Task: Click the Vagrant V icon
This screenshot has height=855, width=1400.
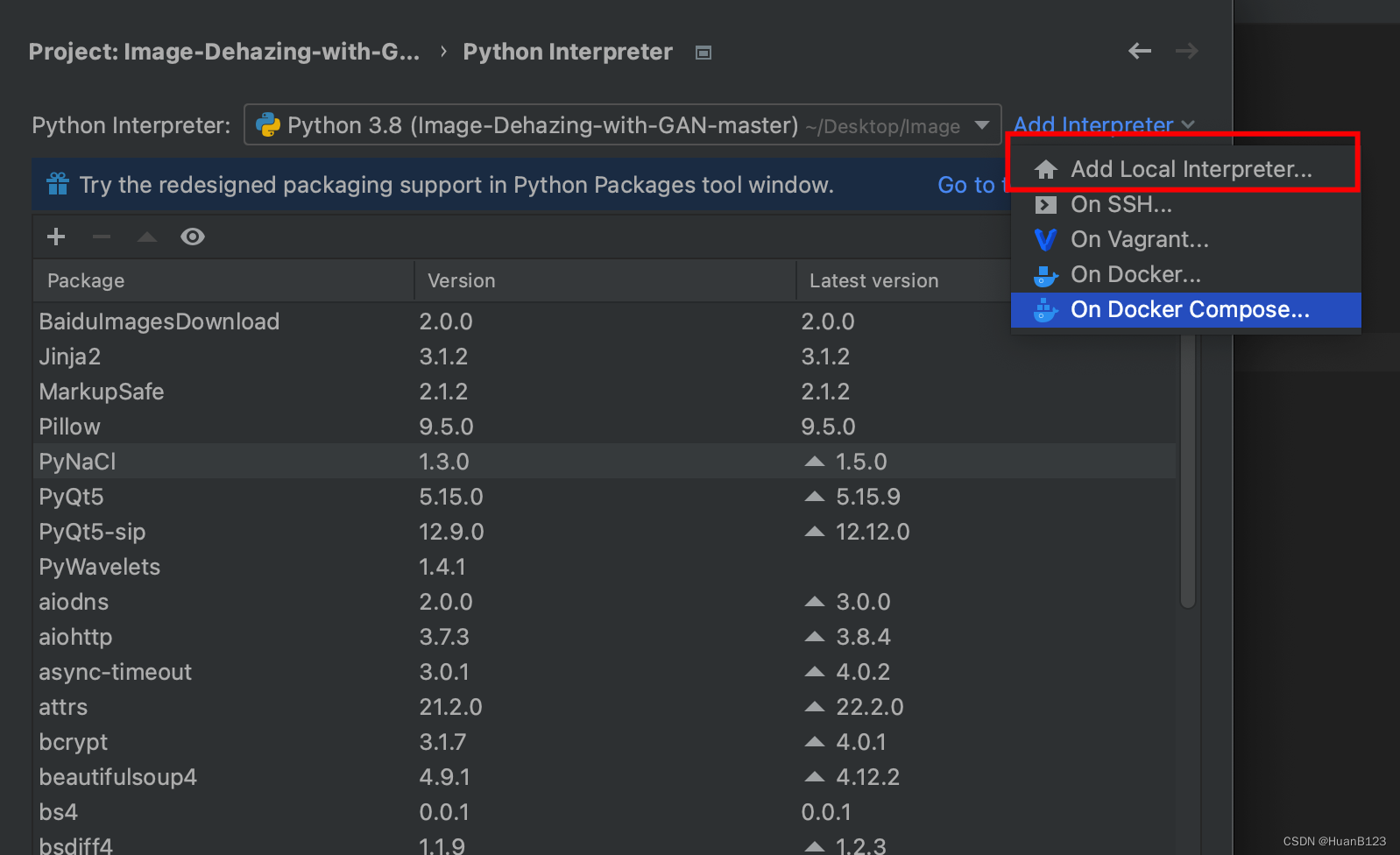Action: (x=1045, y=239)
